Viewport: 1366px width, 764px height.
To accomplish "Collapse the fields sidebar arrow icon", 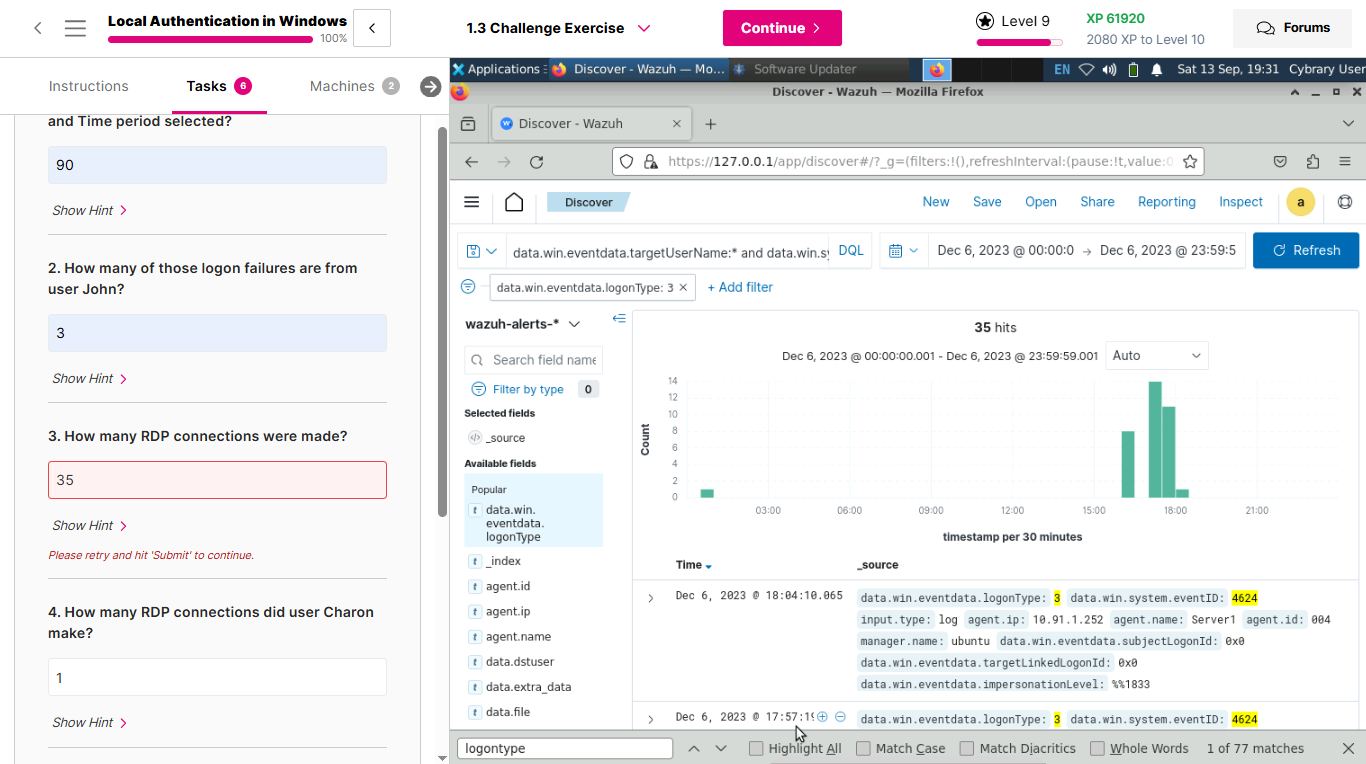I will (619, 319).
